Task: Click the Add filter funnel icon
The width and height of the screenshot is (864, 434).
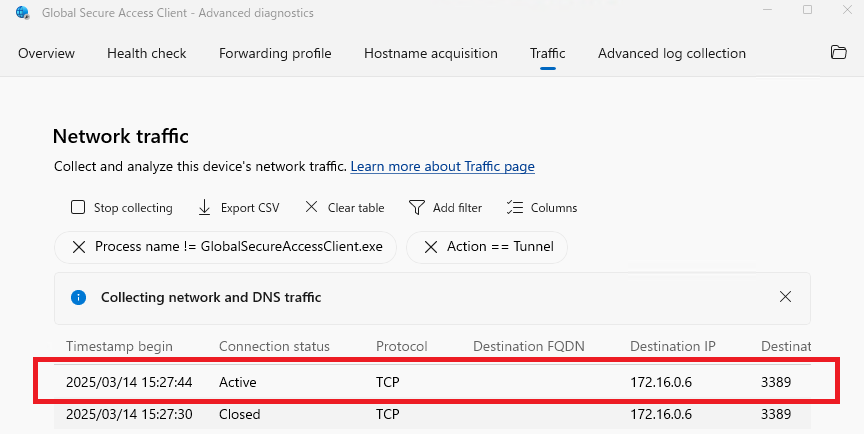Action: click(x=417, y=208)
